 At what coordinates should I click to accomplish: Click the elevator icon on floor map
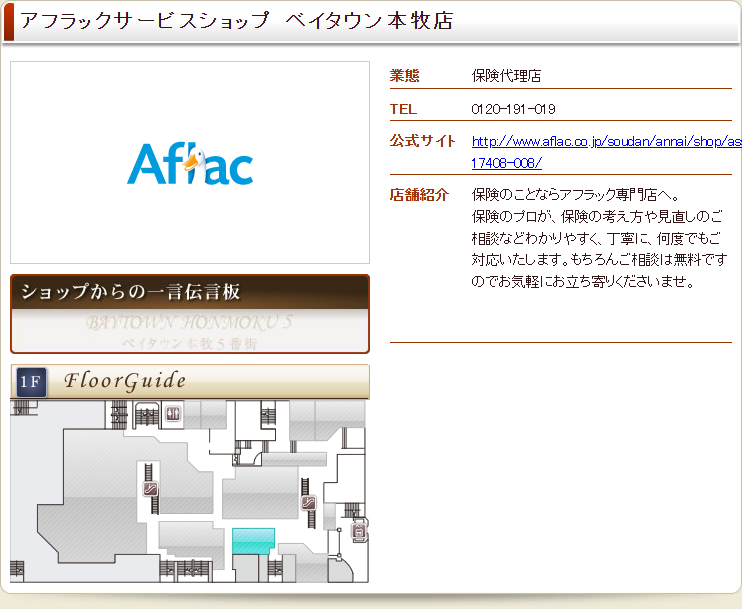coord(359,533)
